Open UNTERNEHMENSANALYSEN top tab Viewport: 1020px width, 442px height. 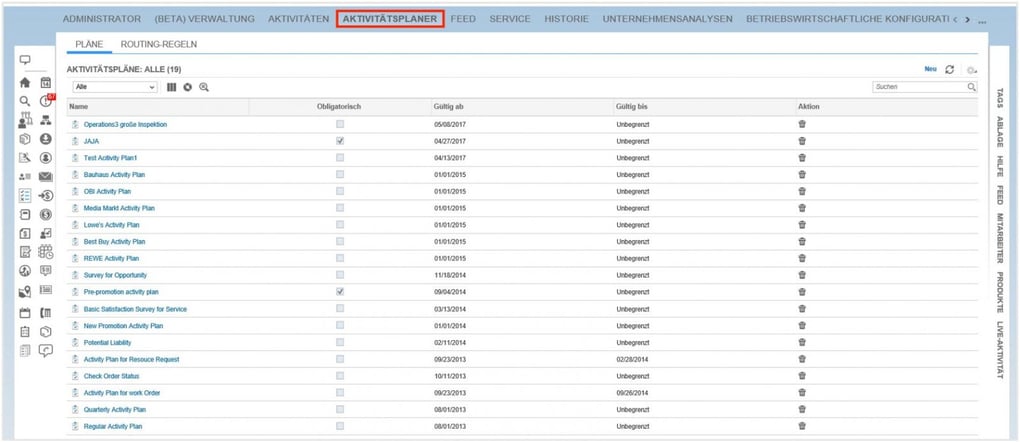coord(667,19)
